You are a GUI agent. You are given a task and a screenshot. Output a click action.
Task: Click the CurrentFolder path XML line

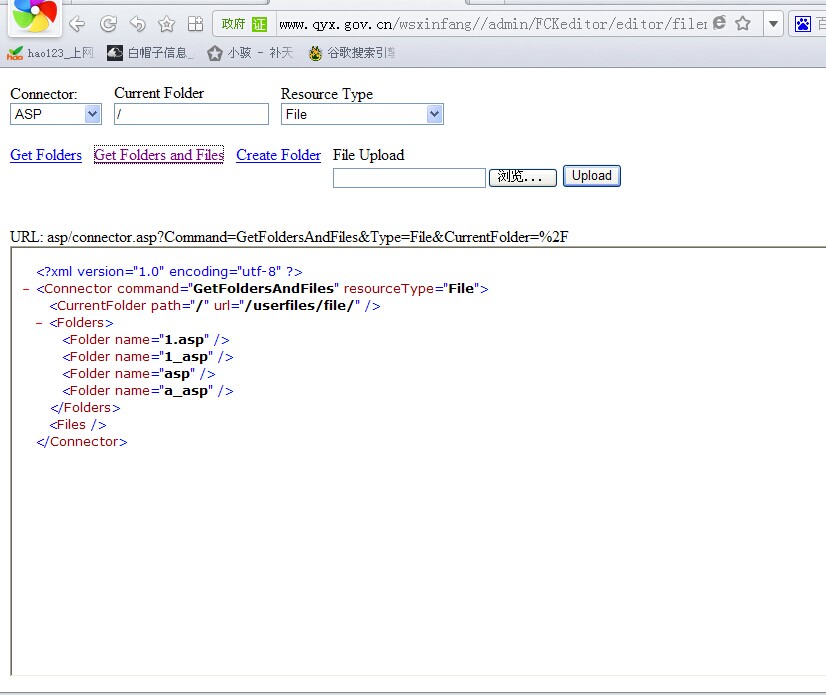(215, 306)
